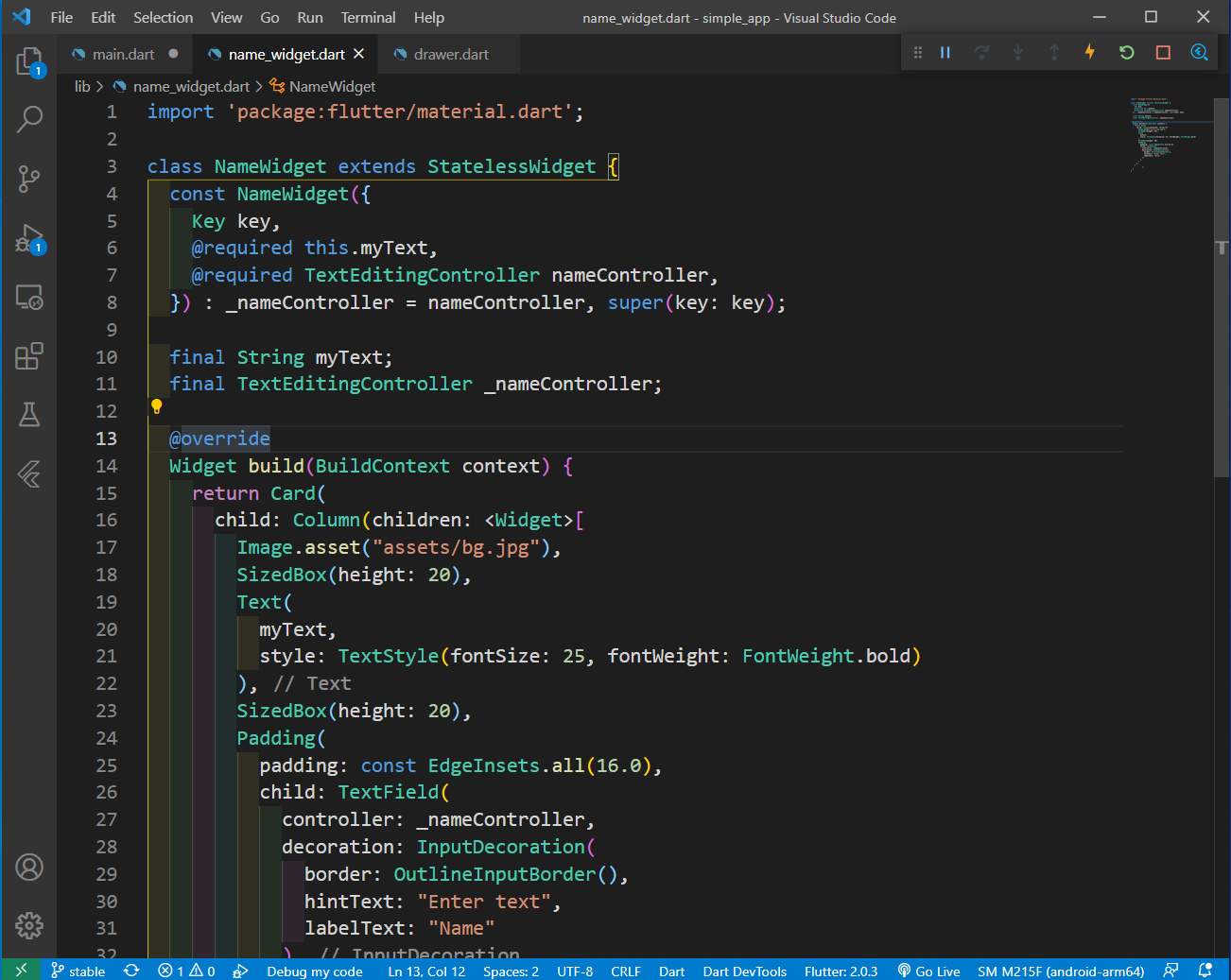The height and width of the screenshot is (980, 1231).
Task: Select language mode Dart
Action: [671, 971]
